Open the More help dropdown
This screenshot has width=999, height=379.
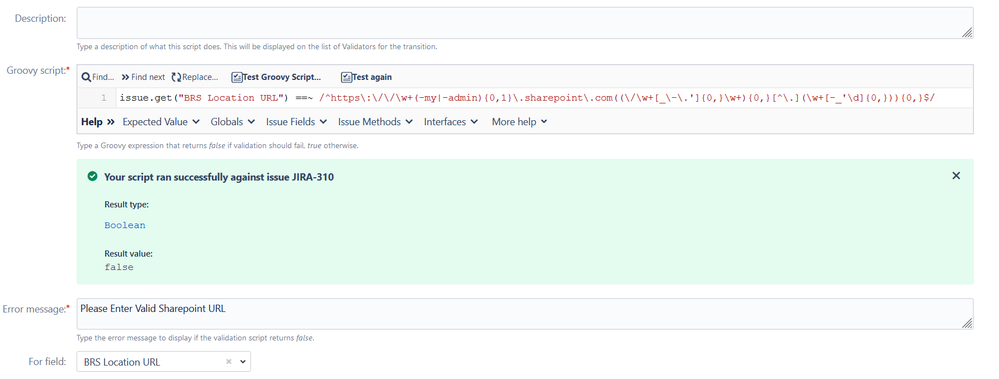point(519,122)
